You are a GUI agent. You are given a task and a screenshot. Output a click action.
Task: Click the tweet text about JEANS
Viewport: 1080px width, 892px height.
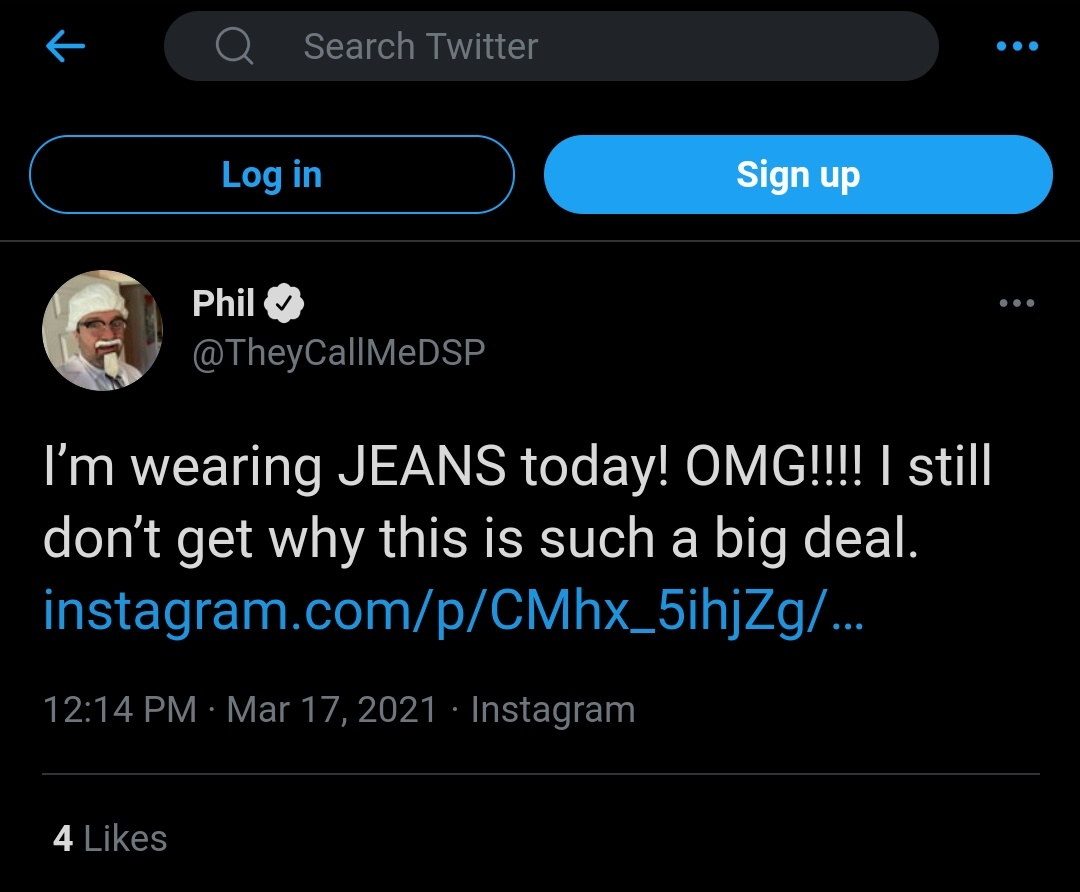pos(517,501)
